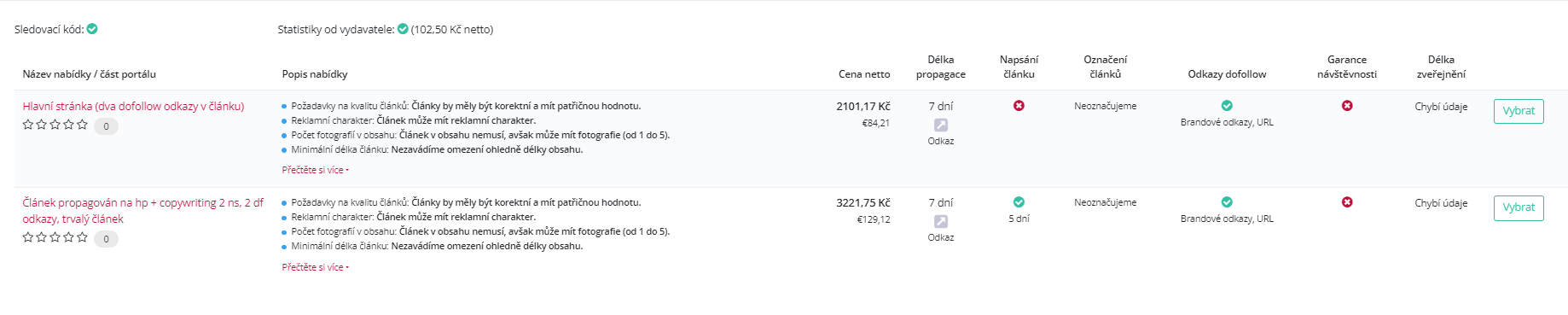The height and width of the screenshot is (315, 1568).
Task: Select the Vybrat button for the 3221,75 Kč offer
Action: pyautogui.click(x=1519, y=207)
